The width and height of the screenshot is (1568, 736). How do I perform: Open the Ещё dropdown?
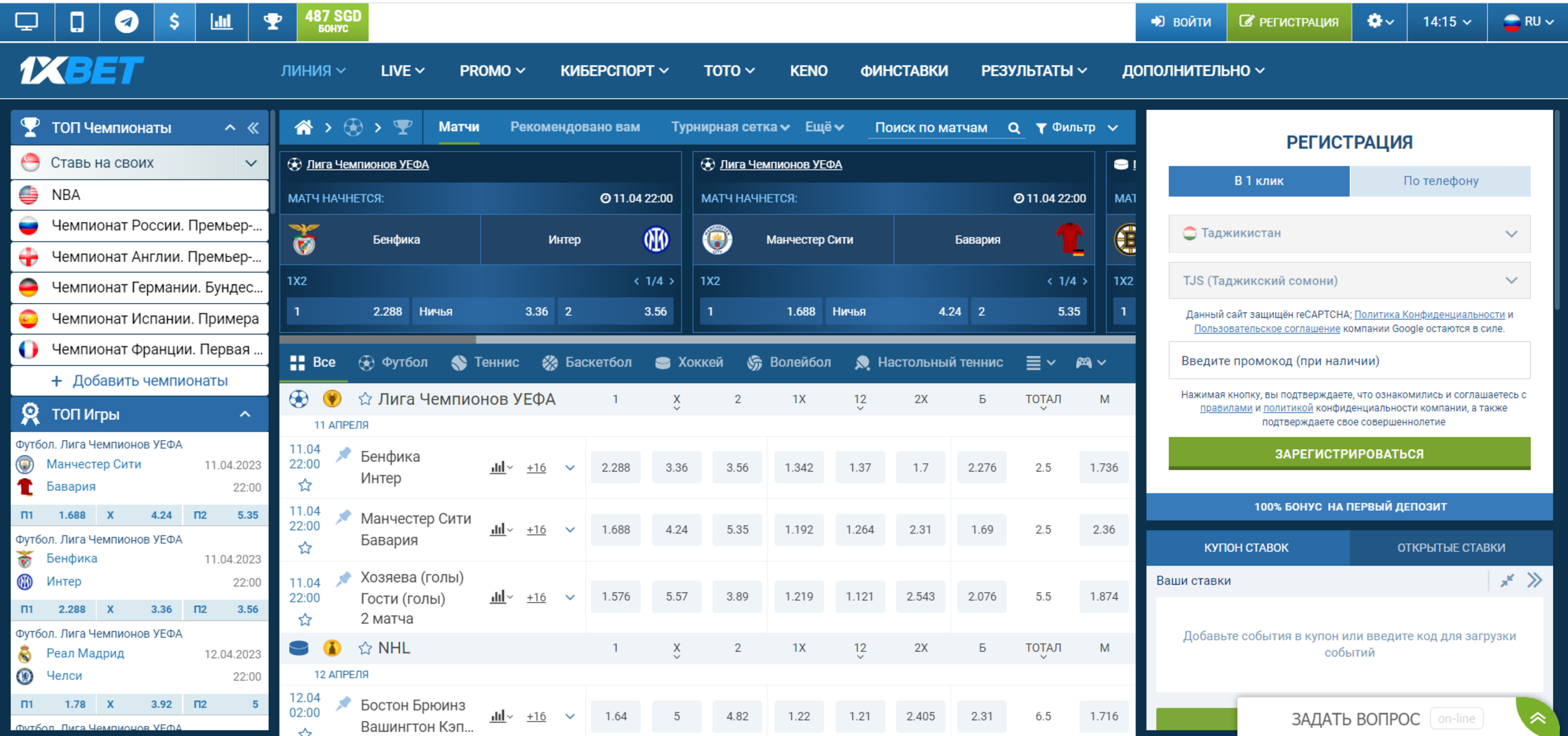tap(824, 127)
